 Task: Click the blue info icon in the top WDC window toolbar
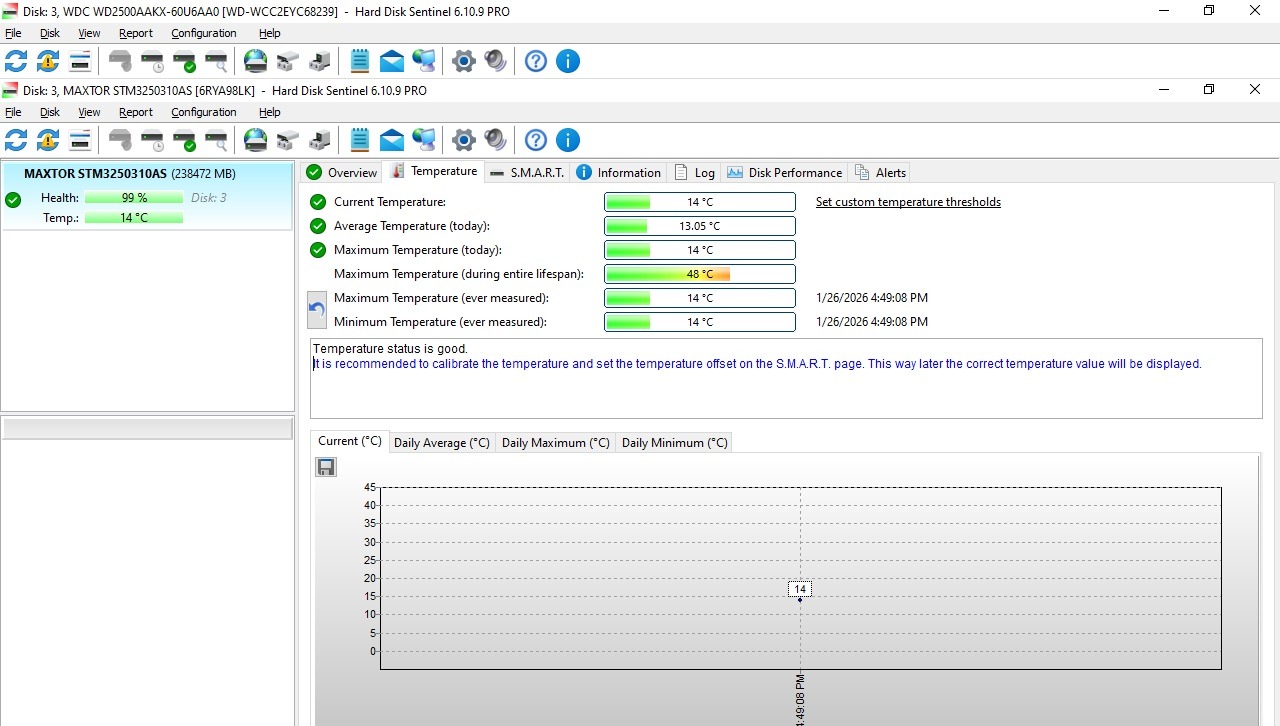pyautogui.click(x=568, y=61)
